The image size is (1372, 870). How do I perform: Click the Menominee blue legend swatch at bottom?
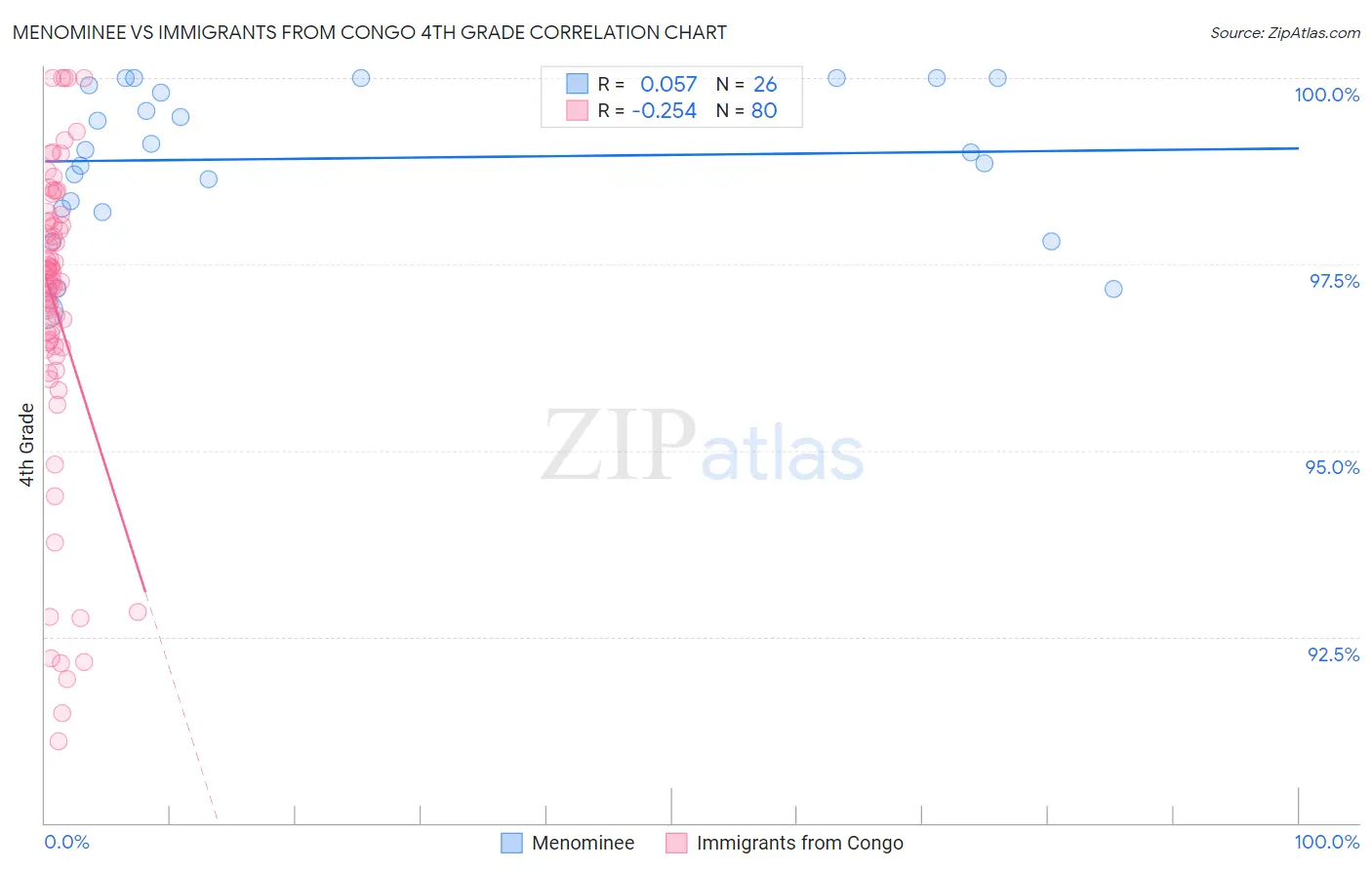coord(511,843)
